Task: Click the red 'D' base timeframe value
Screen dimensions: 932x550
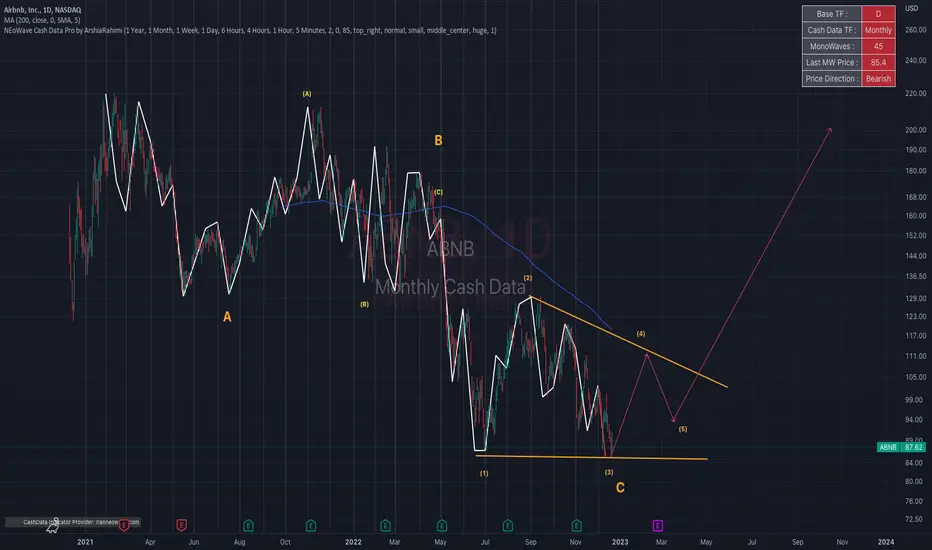Action: (x=878, y=14)
